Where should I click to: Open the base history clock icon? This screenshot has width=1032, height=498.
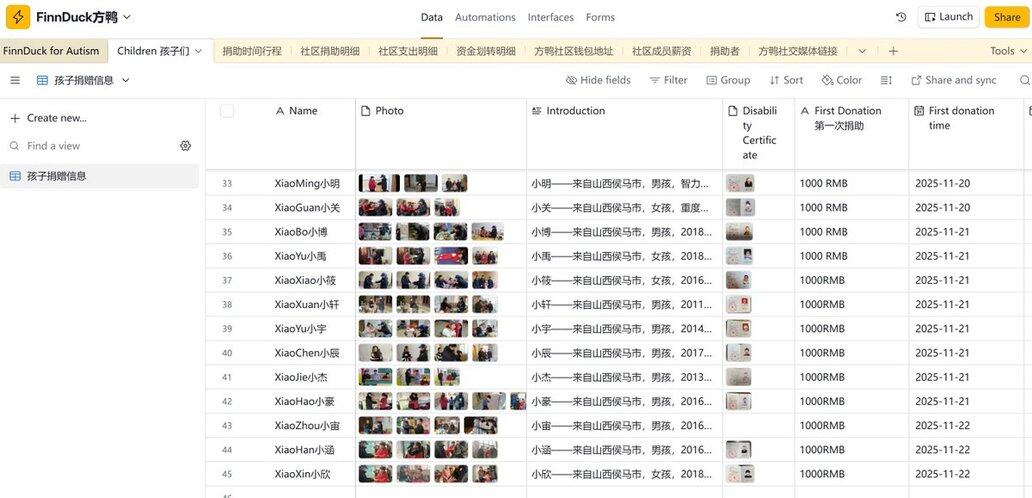[901, 17]
